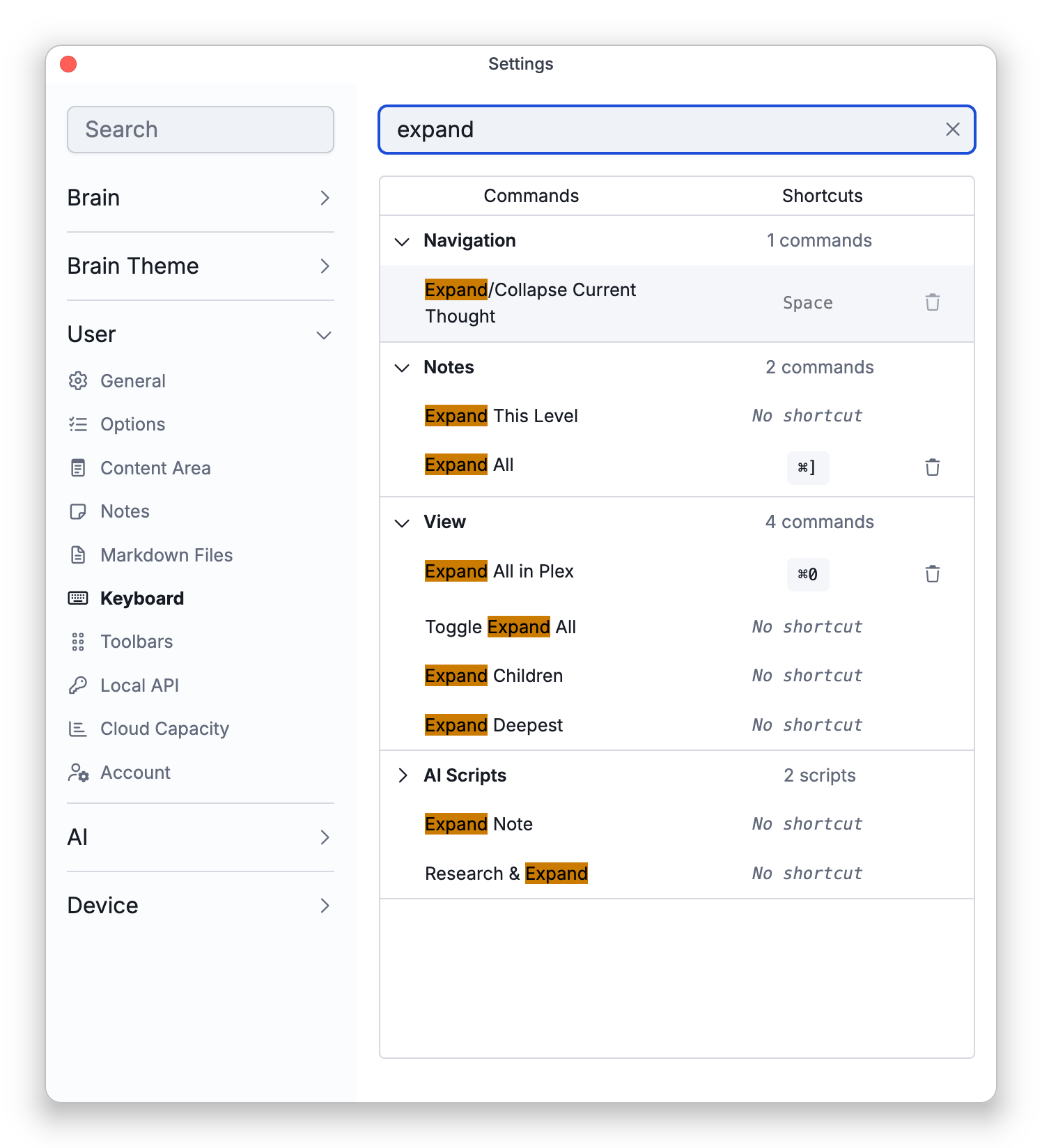Focus the sidebar Search field
Screen dimensions: 1042x1148
coord(201,130)
